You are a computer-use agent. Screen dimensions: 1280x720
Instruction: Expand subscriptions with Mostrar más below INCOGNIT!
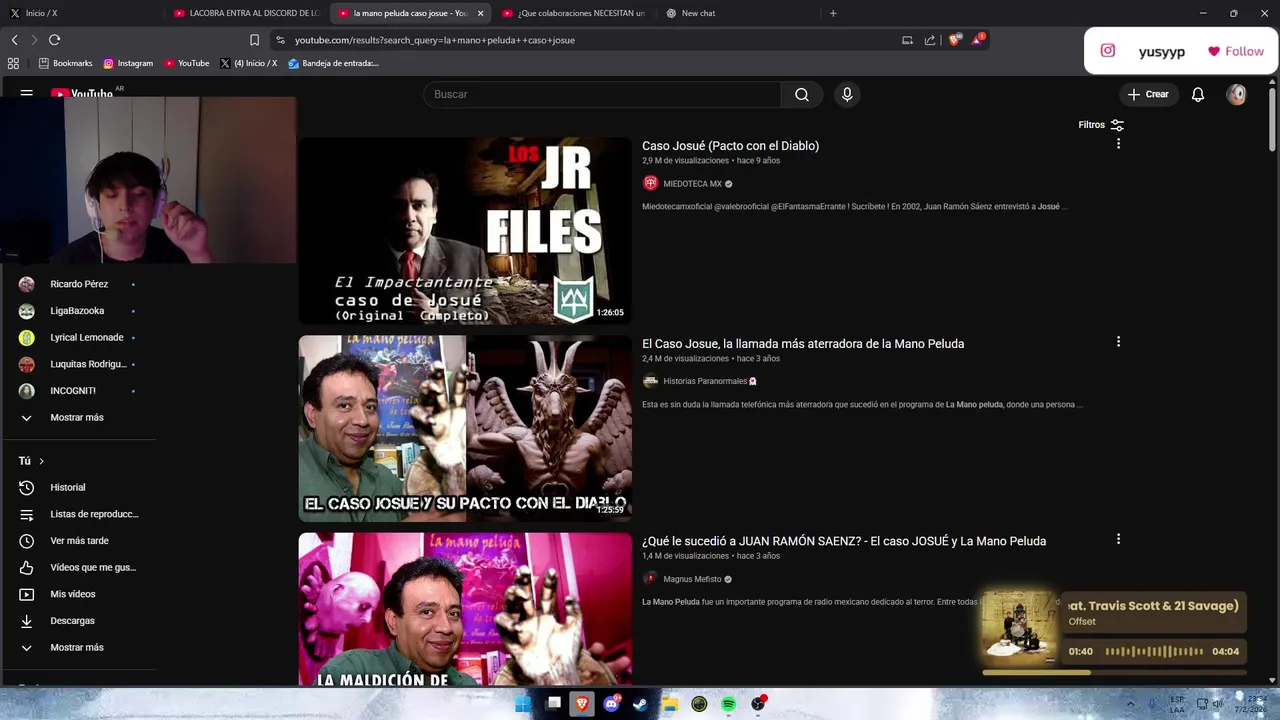tap(77, 417)
